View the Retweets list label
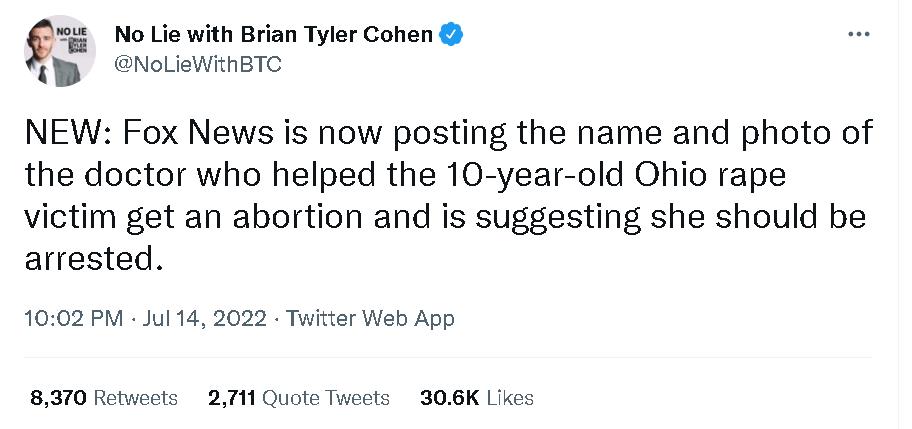This screenshot has width=912, height=429. pos(135,397)
